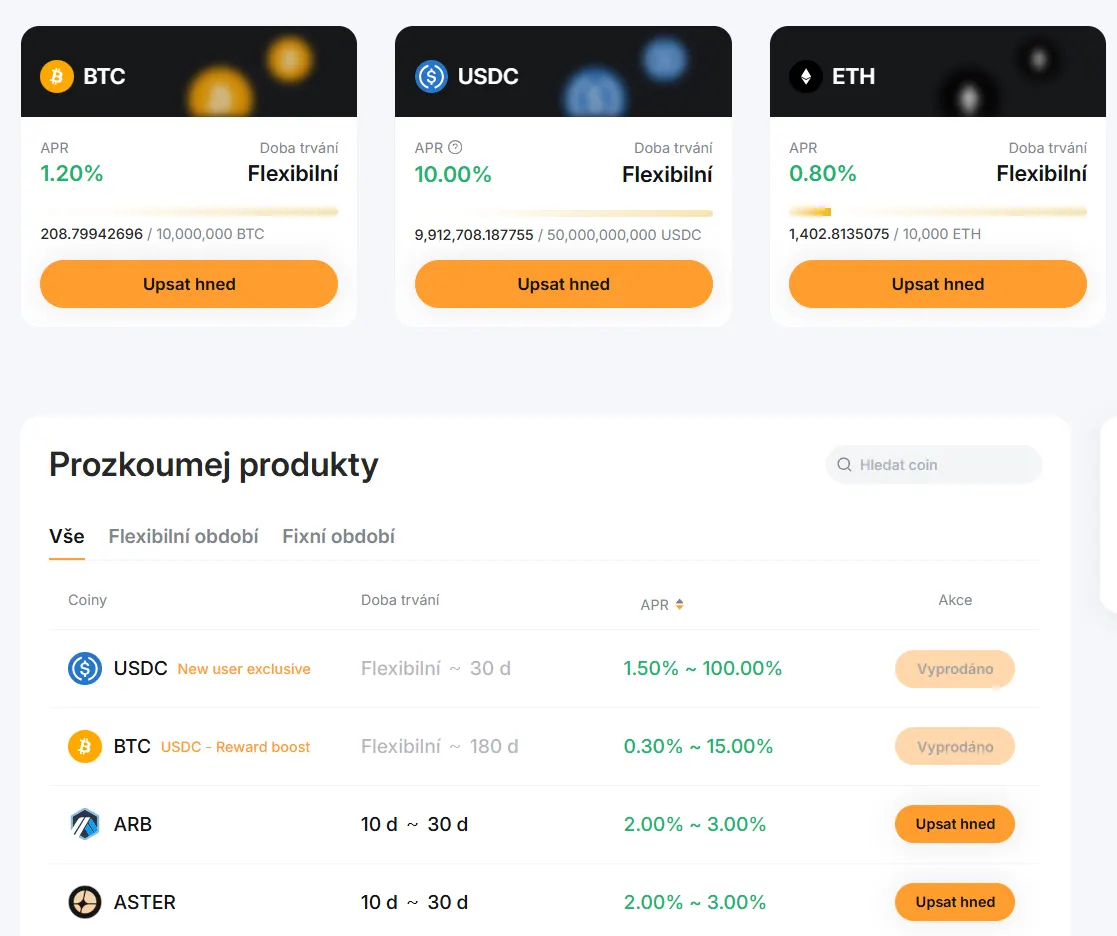Click the BTC card header banner
Image resolution: width=1117 pixels, height=936 pixels.
(x=189, y=71)
